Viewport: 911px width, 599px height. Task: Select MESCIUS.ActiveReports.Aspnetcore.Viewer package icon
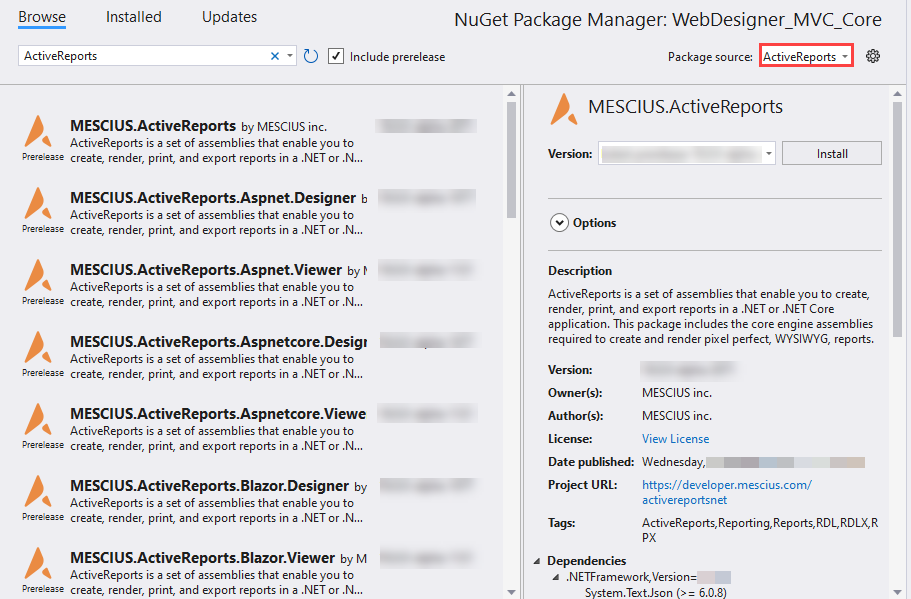pos(38,419)
